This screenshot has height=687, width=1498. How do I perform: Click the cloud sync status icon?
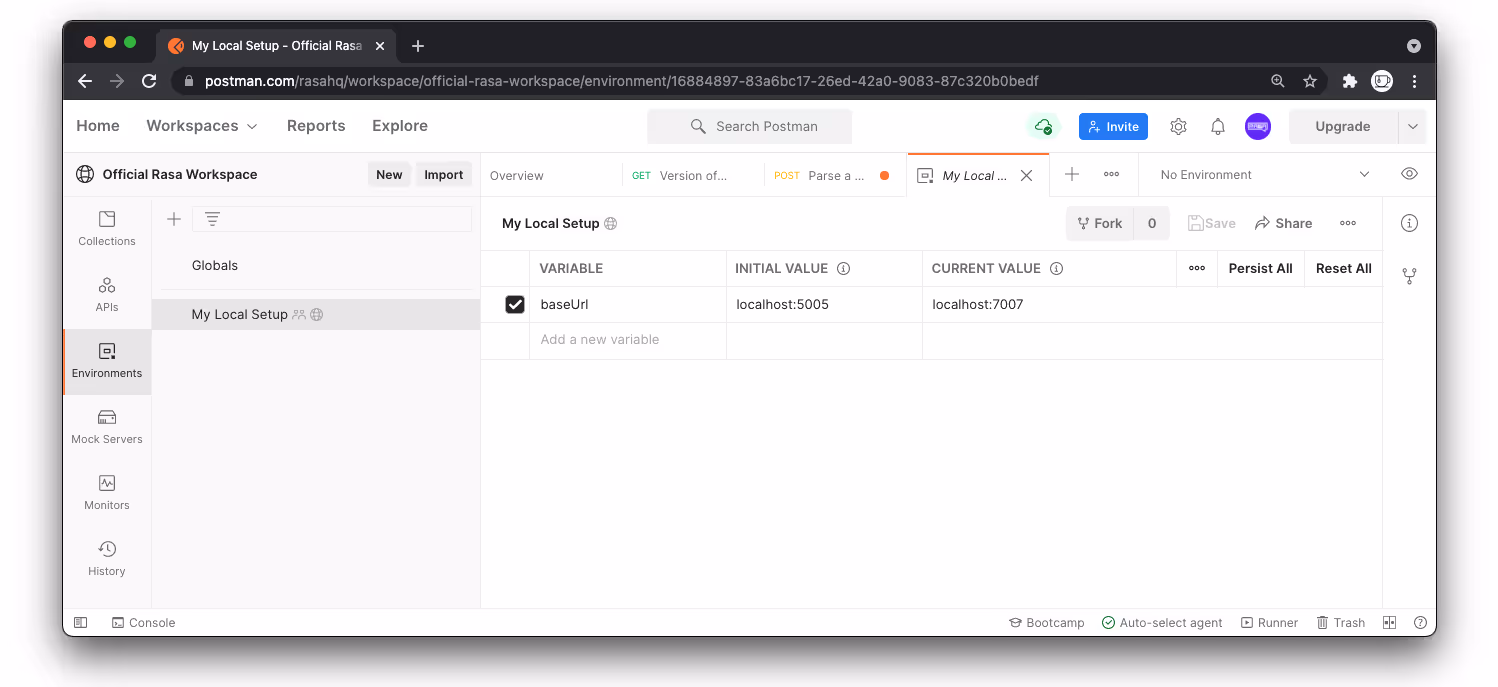coord(1043,126)
